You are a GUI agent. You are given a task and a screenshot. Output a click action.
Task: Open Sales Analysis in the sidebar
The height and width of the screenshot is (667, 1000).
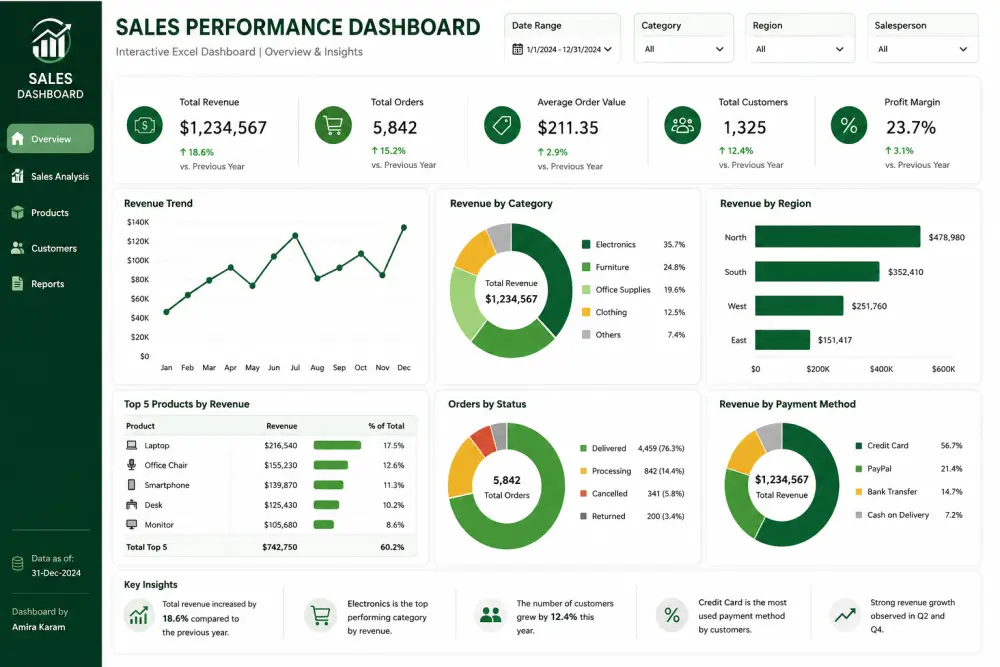50,176
